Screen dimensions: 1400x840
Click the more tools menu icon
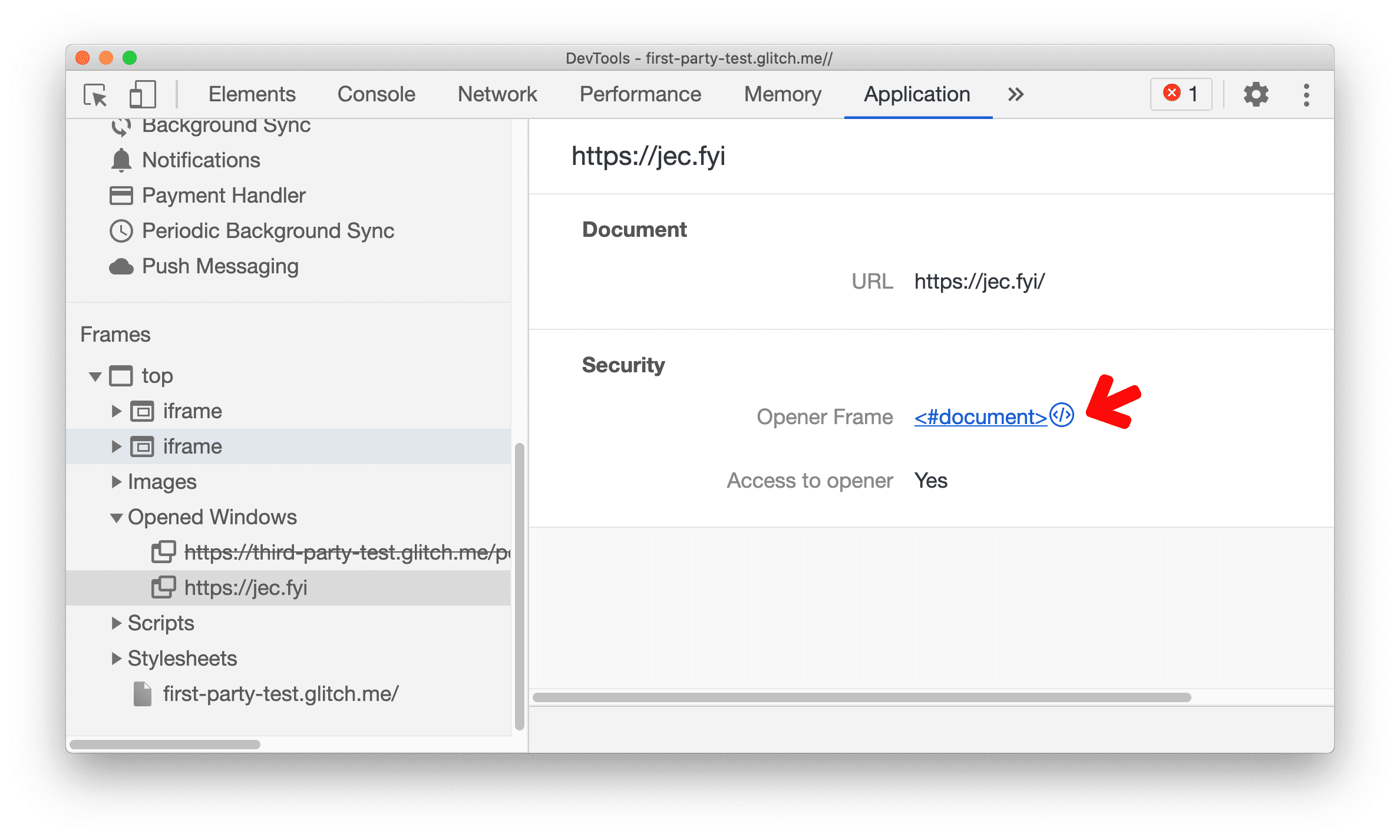(x=1307, y=94)
